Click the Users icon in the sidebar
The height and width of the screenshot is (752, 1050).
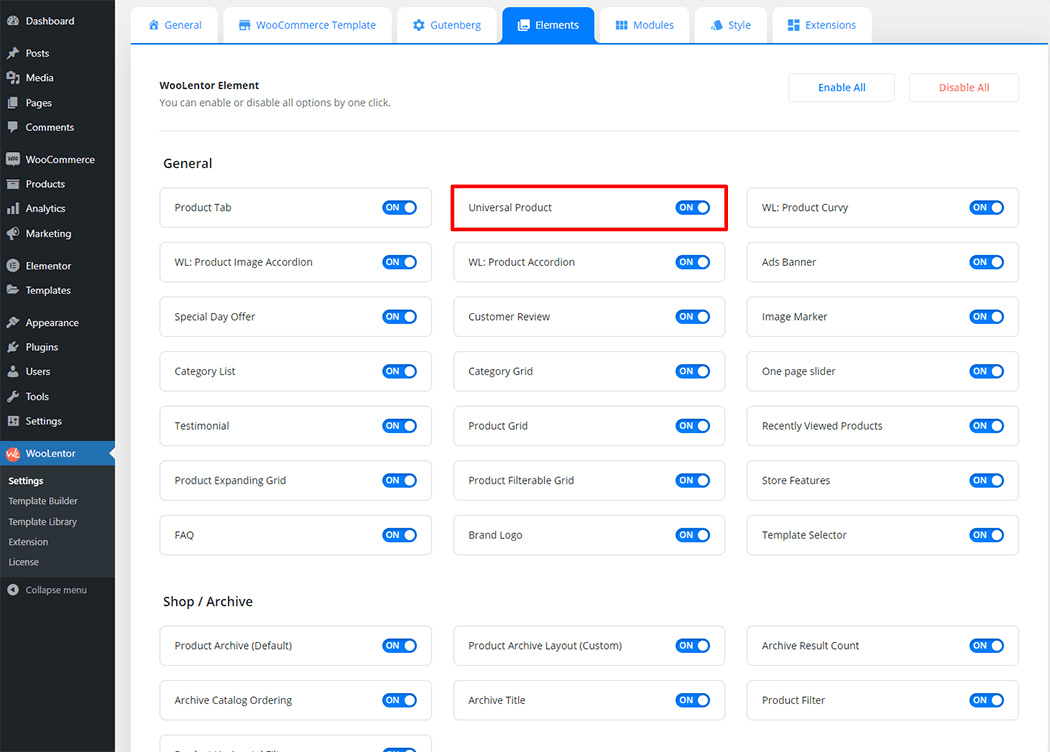(x=13, y=372)
